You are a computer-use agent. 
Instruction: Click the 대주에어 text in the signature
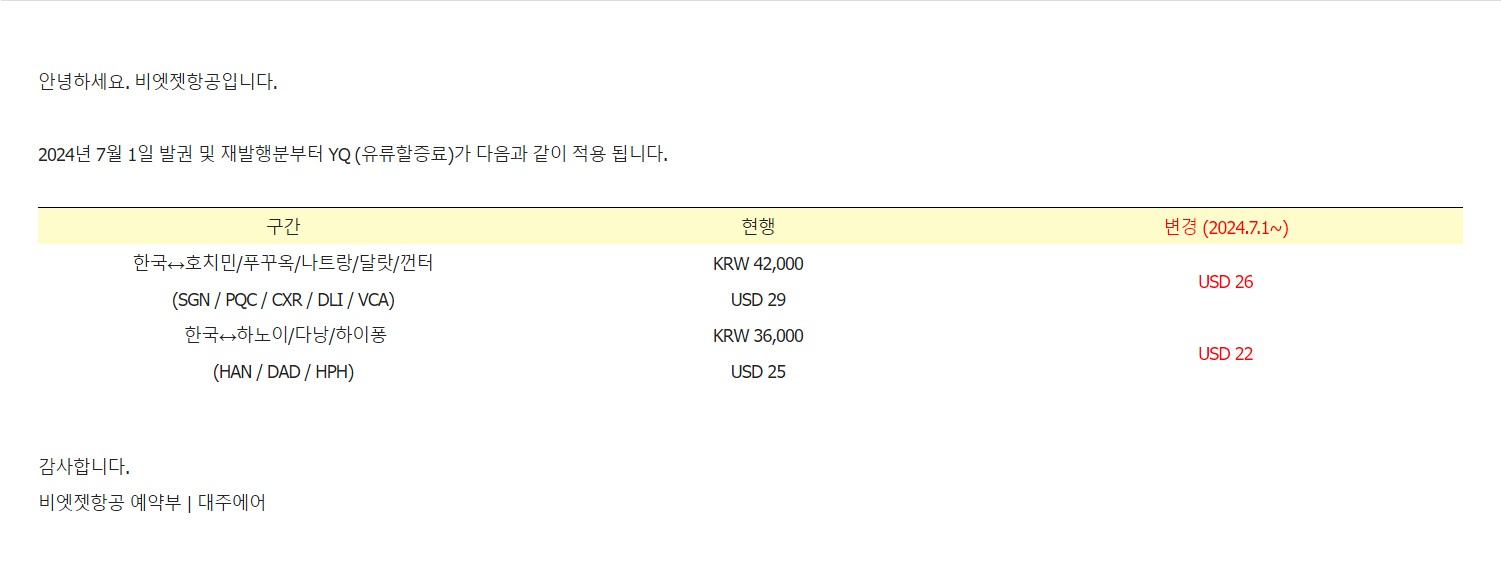tap(232, 503)
